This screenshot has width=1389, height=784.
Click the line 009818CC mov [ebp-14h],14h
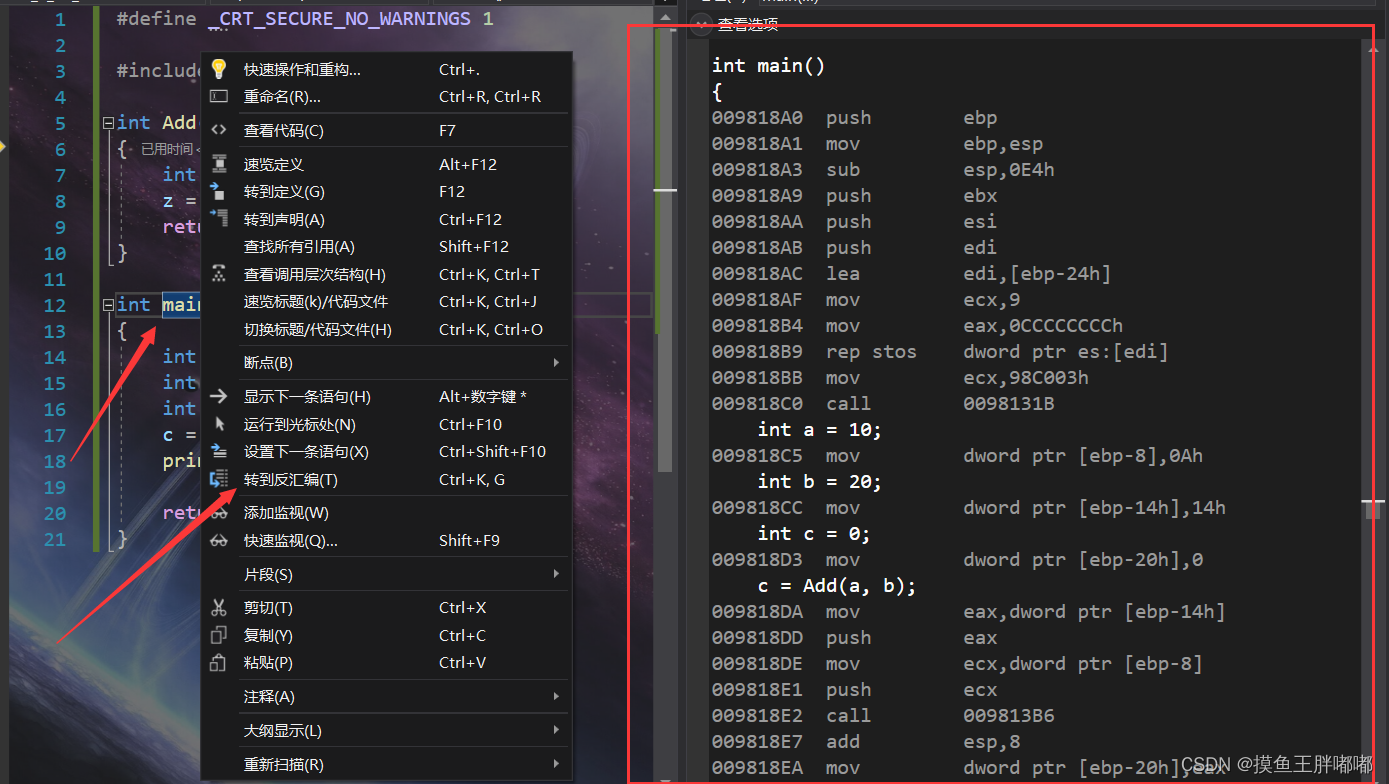coord(969,508)
